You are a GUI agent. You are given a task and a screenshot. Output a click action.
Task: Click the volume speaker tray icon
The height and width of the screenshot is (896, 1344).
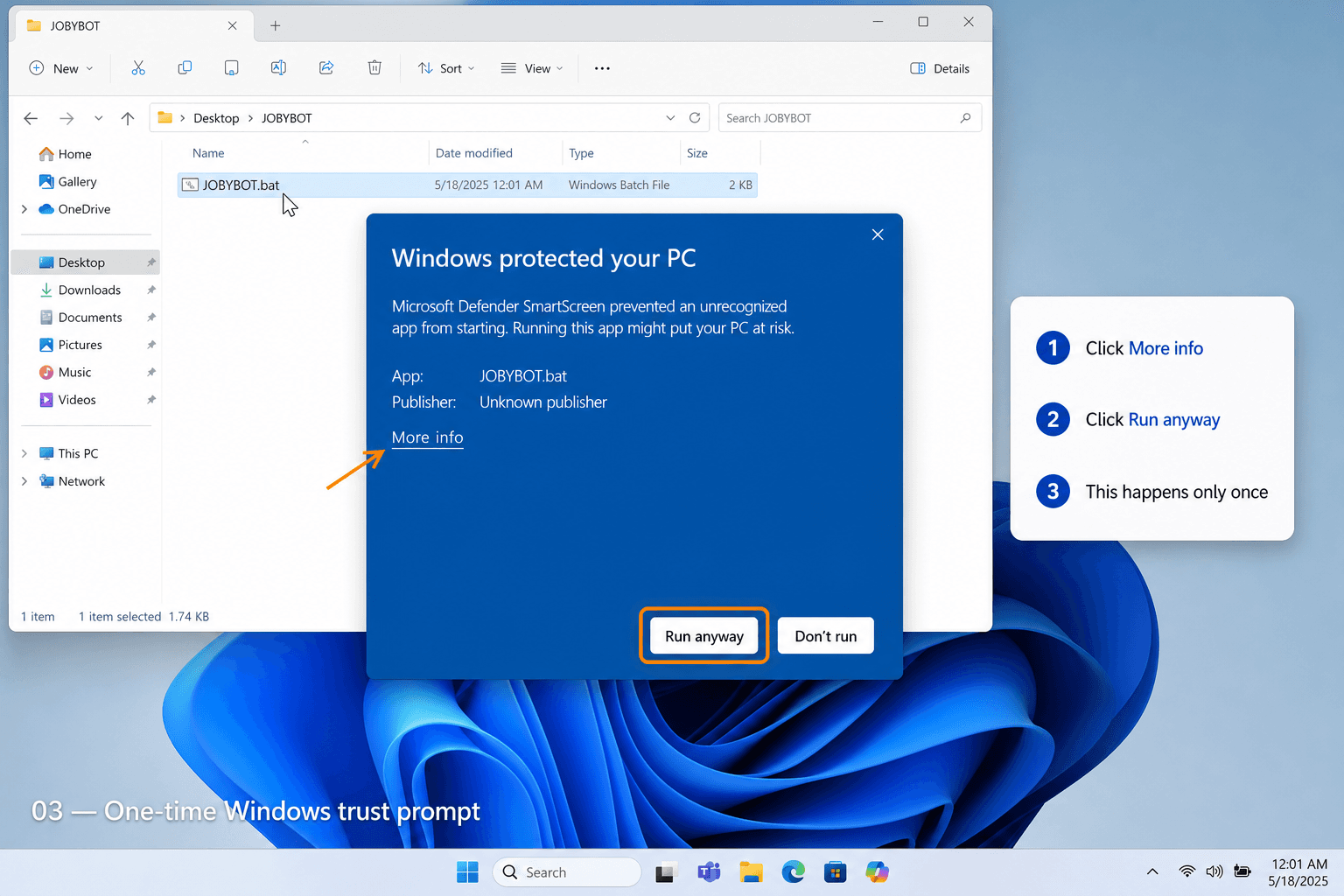click(x=1214, y=871)
